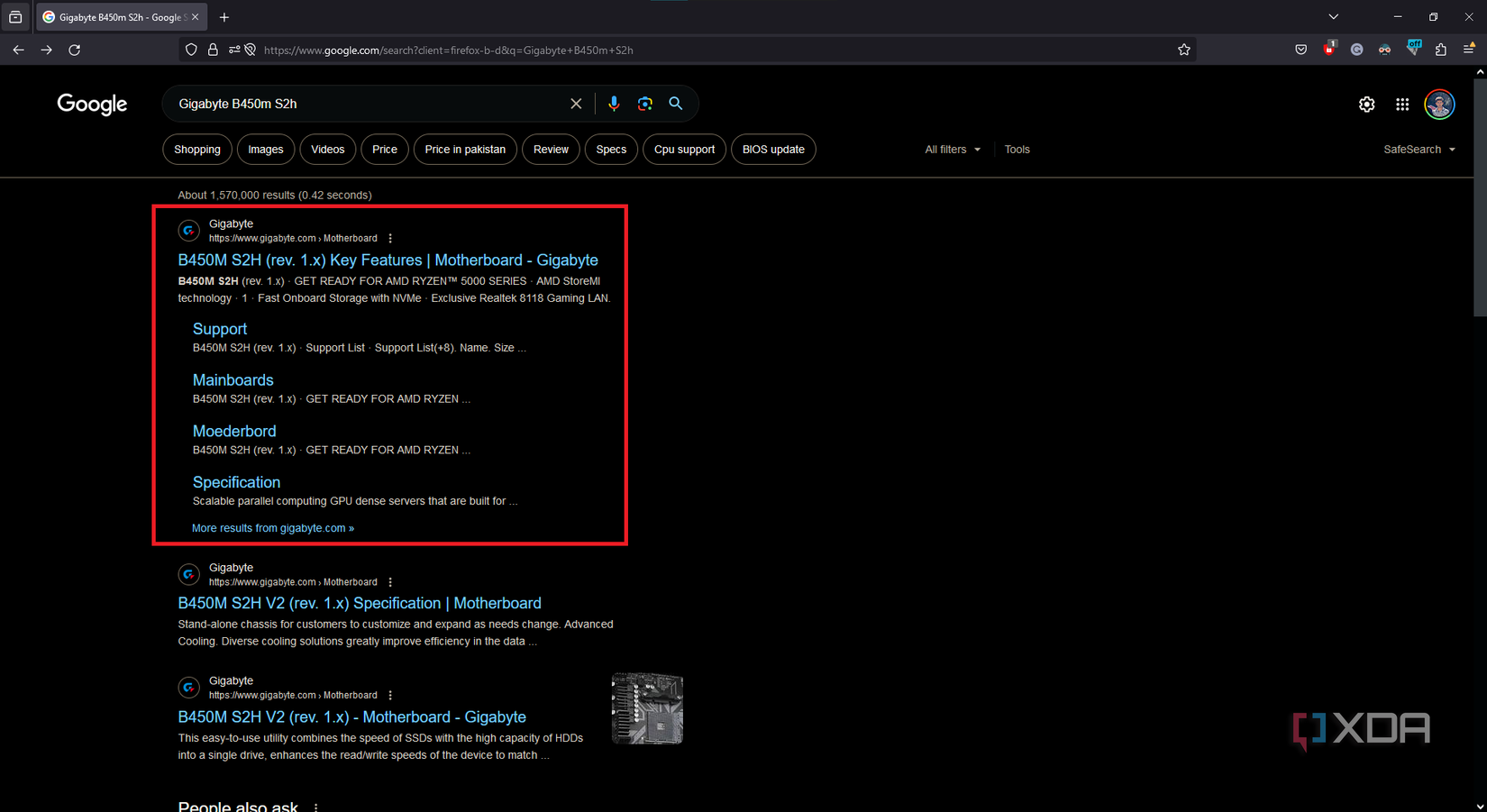Open a new tab with plus icon
1487x812 pixels.
224,17
